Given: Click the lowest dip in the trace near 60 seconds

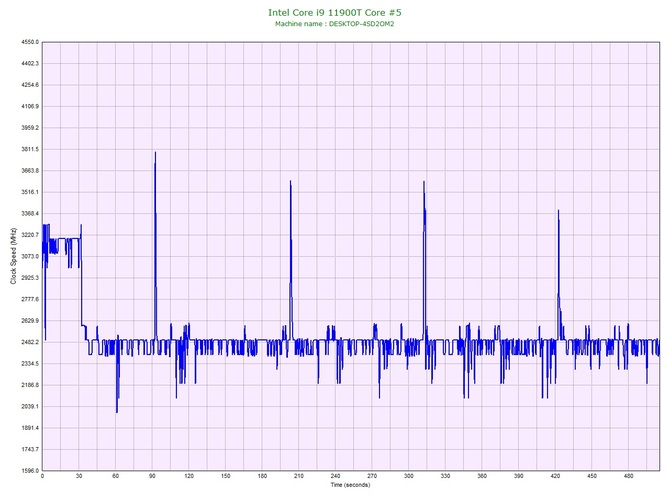Looking at the screenshot, I should (x=117, y=411).
